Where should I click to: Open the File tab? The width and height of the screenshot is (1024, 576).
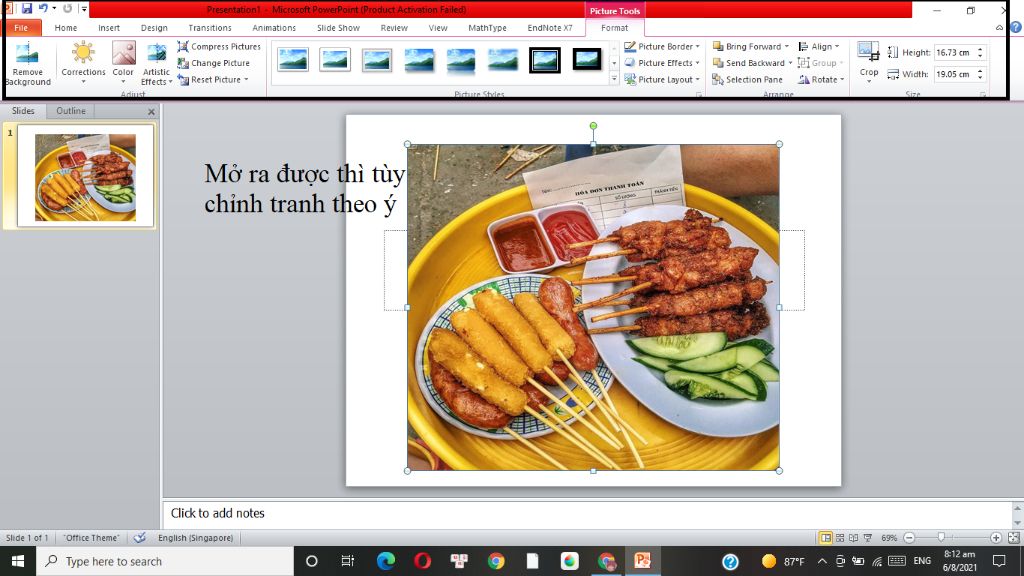click(21, 27)
